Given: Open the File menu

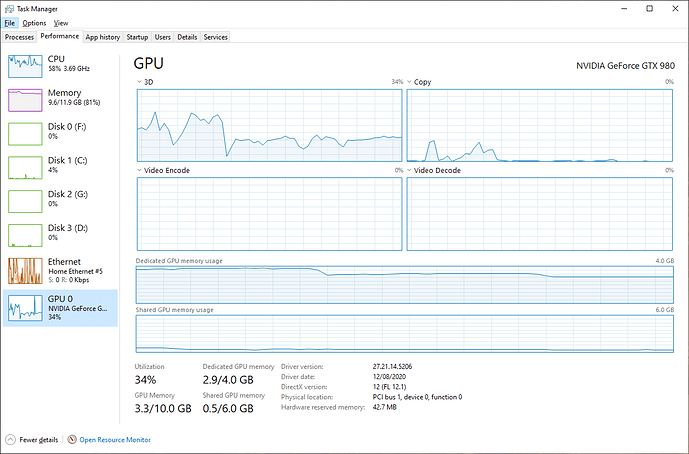Looking at the screenshot, I should [10, 23].
